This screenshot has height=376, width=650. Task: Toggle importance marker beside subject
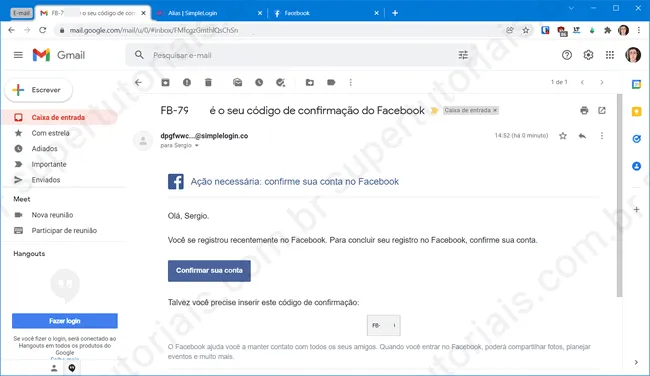(434, 111)
